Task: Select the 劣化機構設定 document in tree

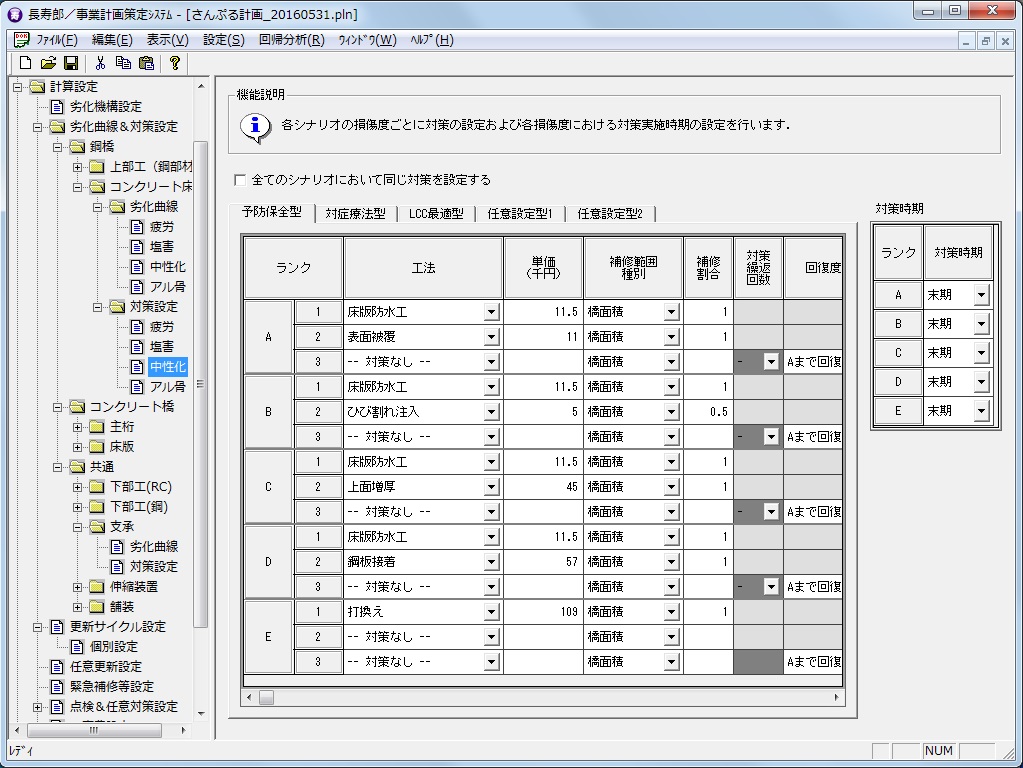Action: tap(104, 106)
